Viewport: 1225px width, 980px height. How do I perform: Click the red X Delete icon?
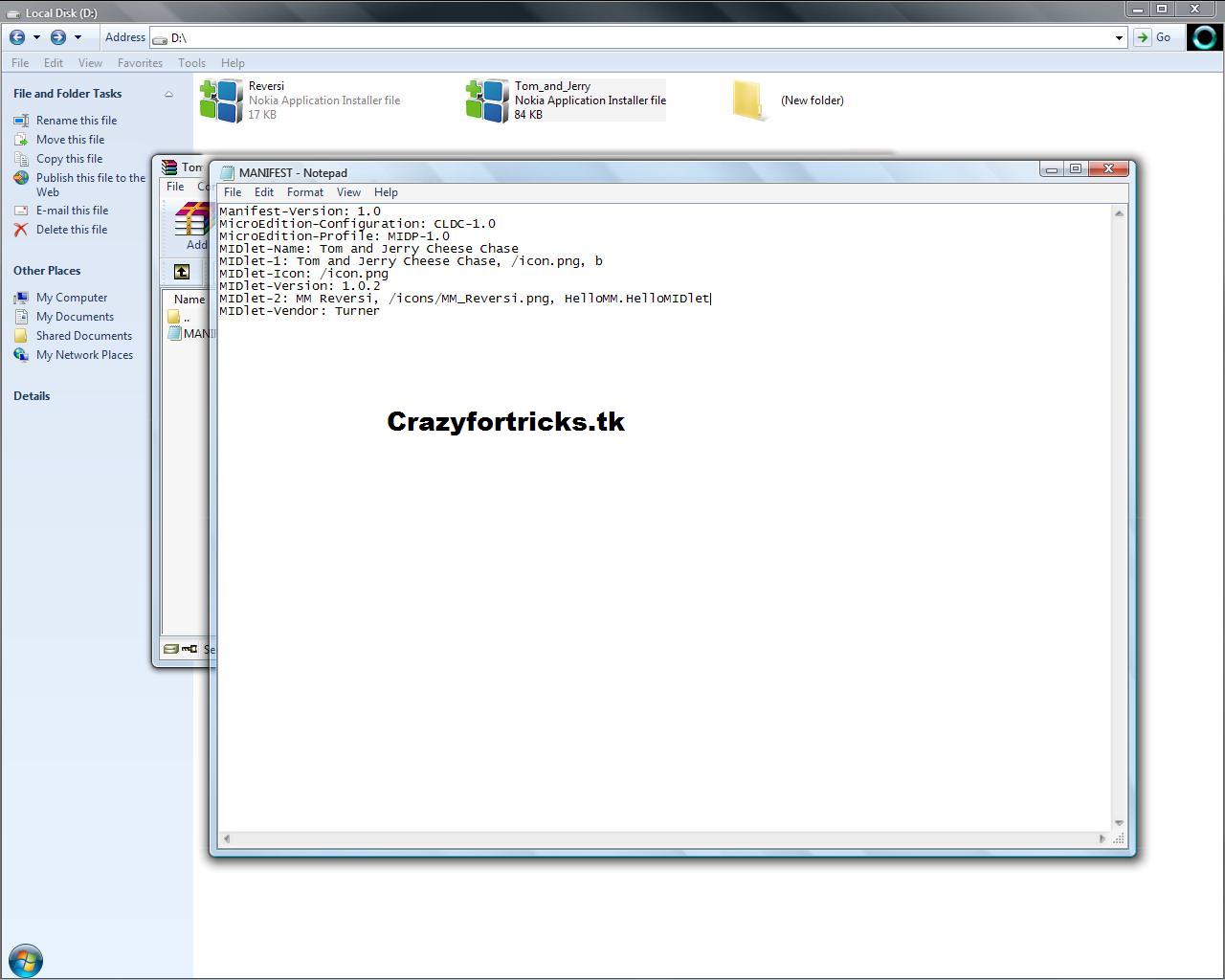point(21,230)
